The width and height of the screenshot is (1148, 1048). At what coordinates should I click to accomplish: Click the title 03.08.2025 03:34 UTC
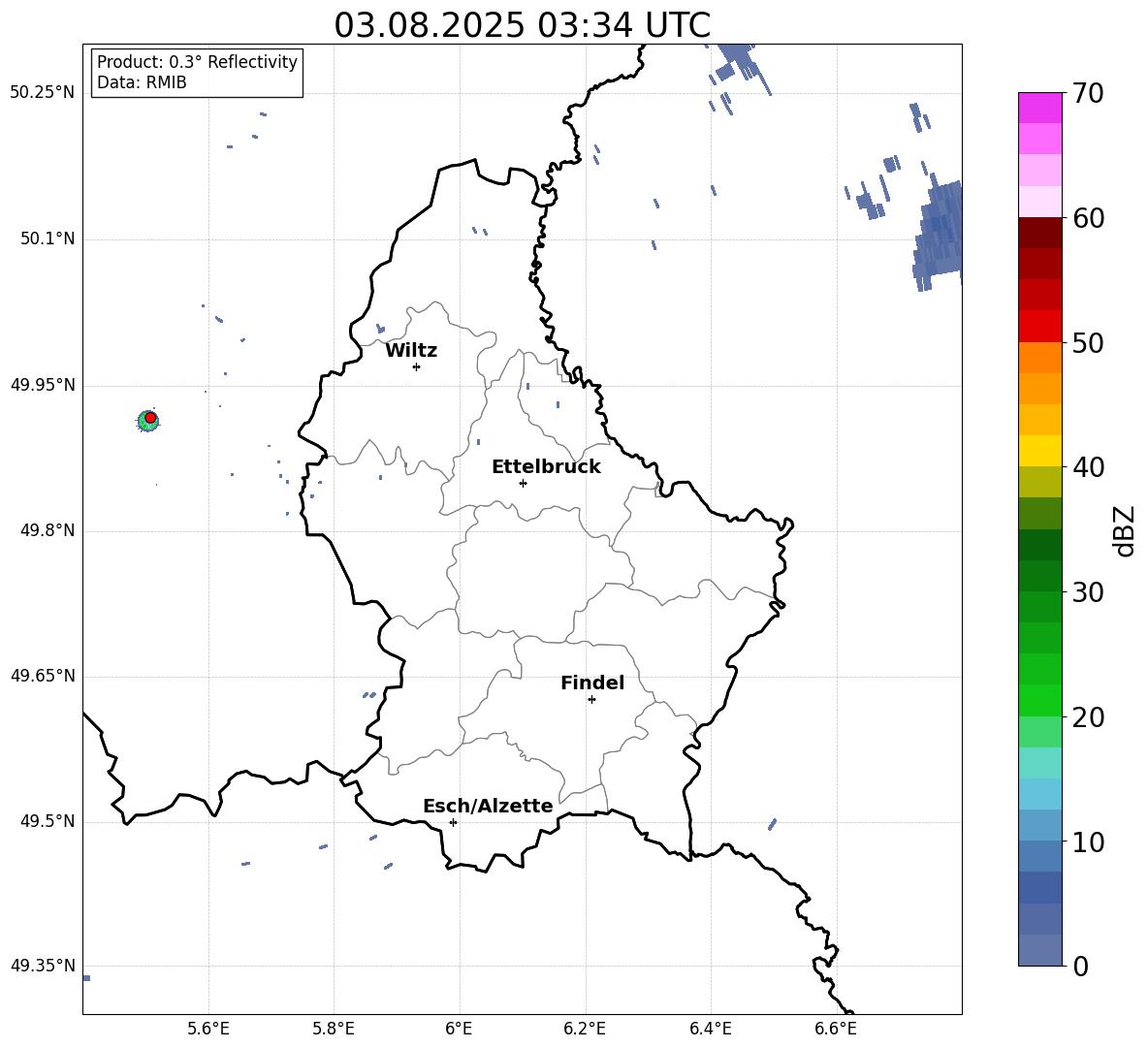[522, 25]
